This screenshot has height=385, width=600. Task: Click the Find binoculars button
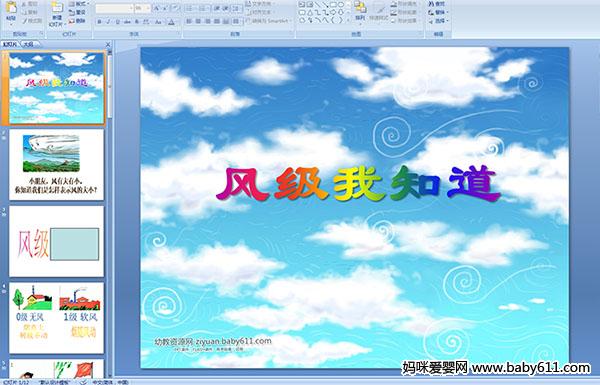437,4
